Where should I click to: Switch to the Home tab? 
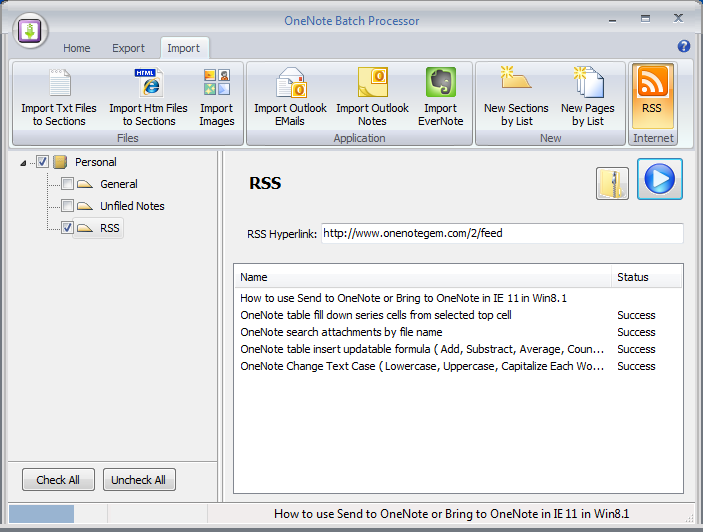click(x=77, y=48)
